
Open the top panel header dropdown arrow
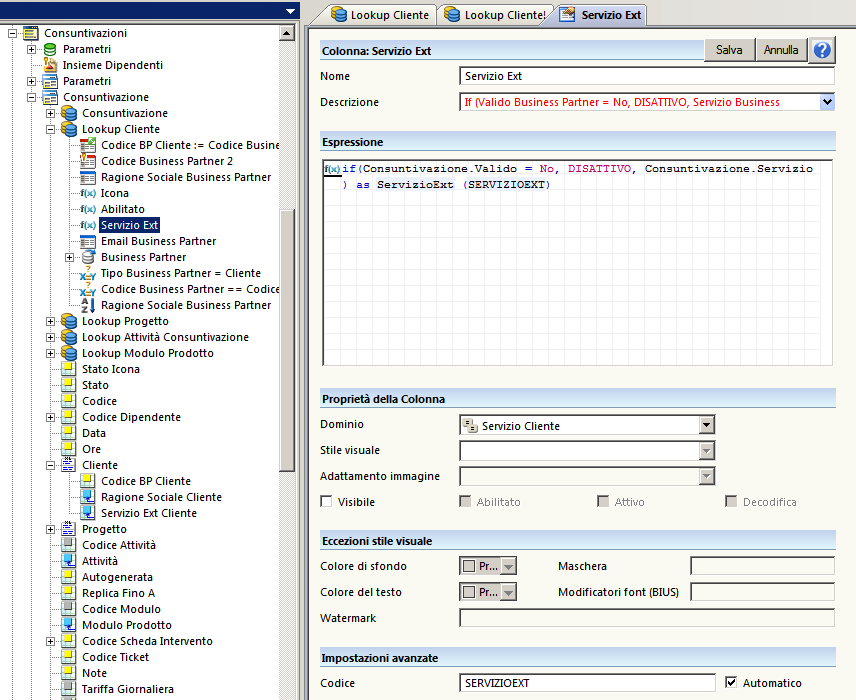tap(290, 11)
